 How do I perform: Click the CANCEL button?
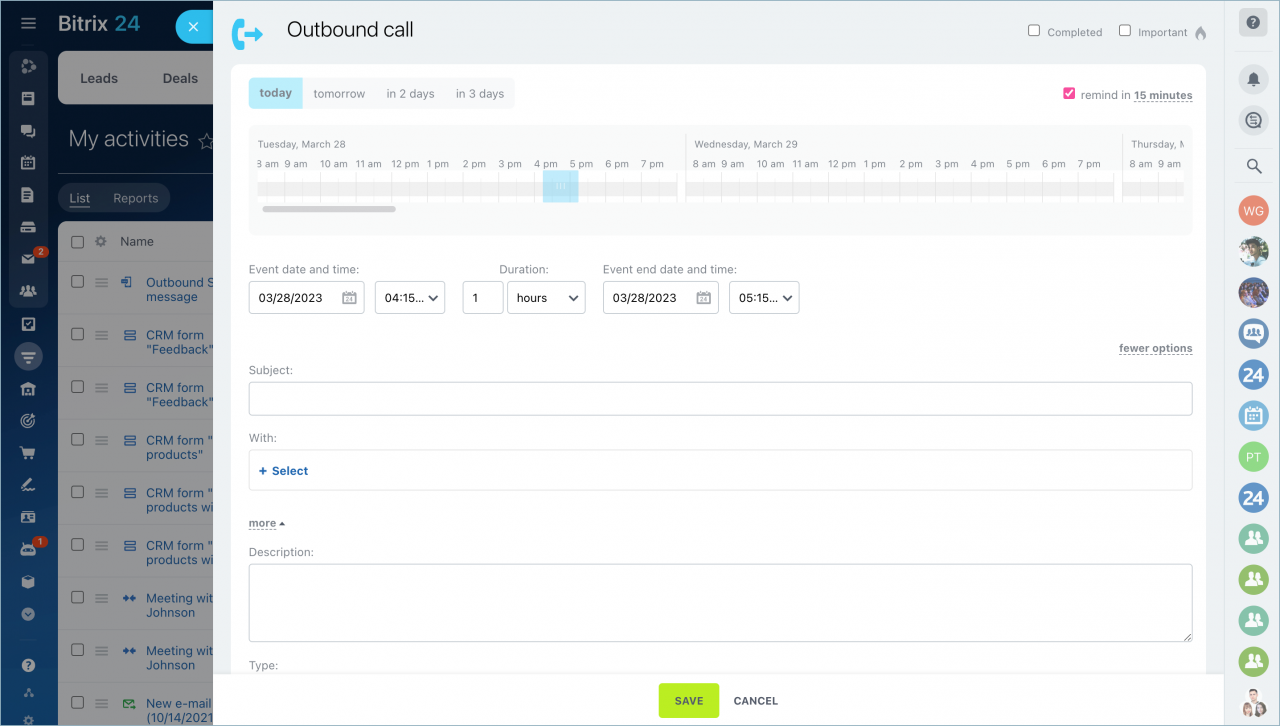click(x=756, y=701)
